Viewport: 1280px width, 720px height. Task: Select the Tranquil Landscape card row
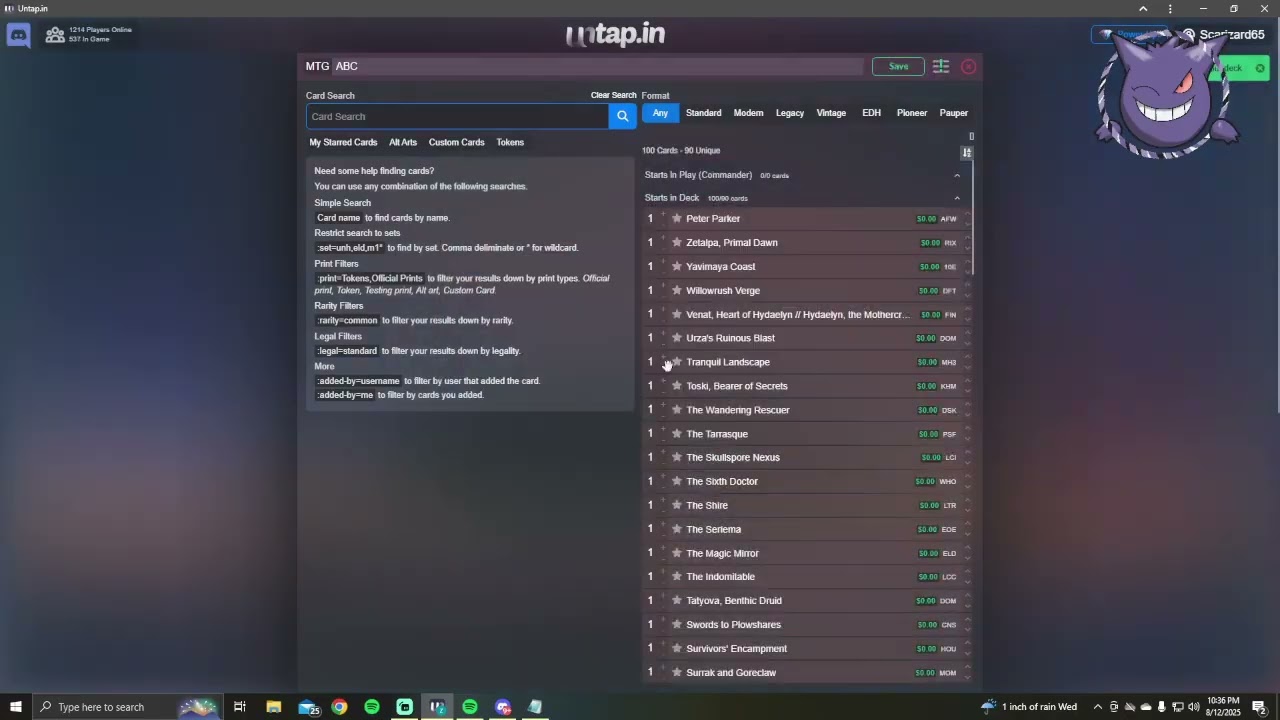click(806, 362)
